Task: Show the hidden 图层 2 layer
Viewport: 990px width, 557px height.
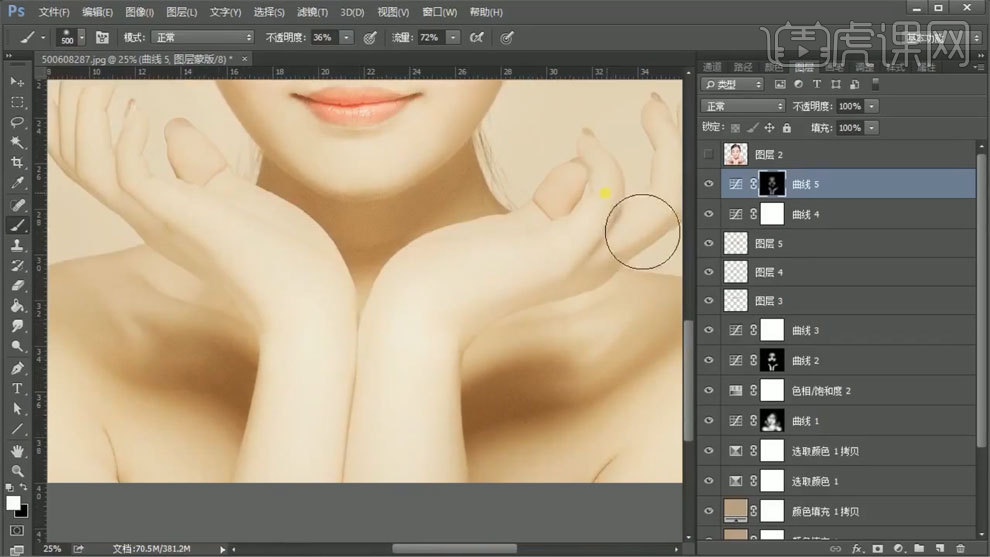Action: click(709, 155)
